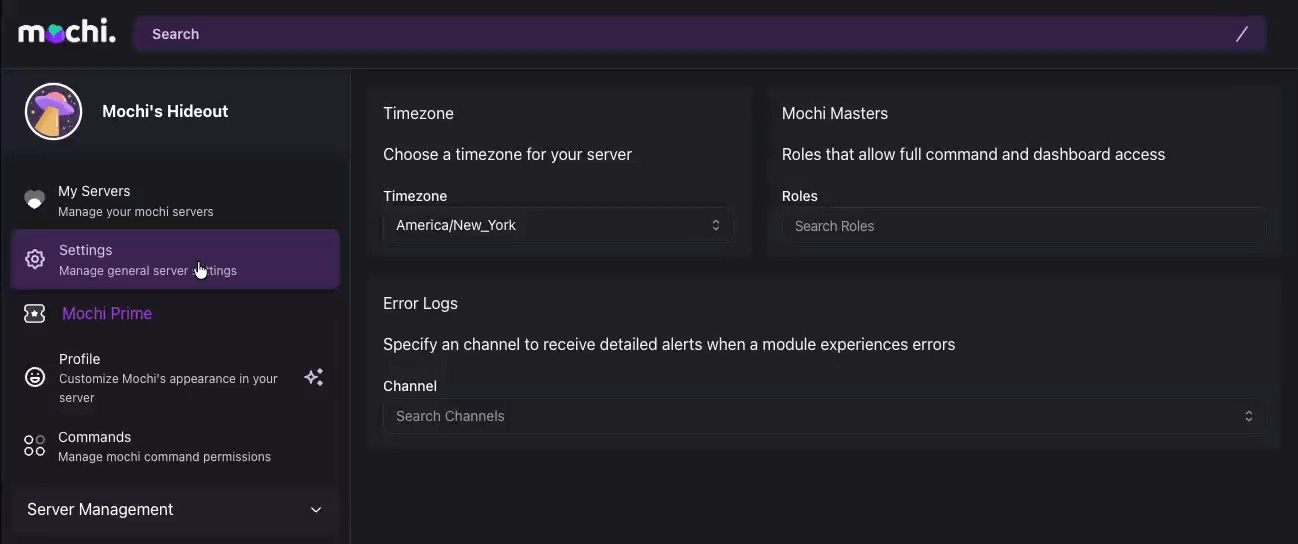Click the slash shortcut icon in search bar
1298x544 pixels.
[1241, 34]
